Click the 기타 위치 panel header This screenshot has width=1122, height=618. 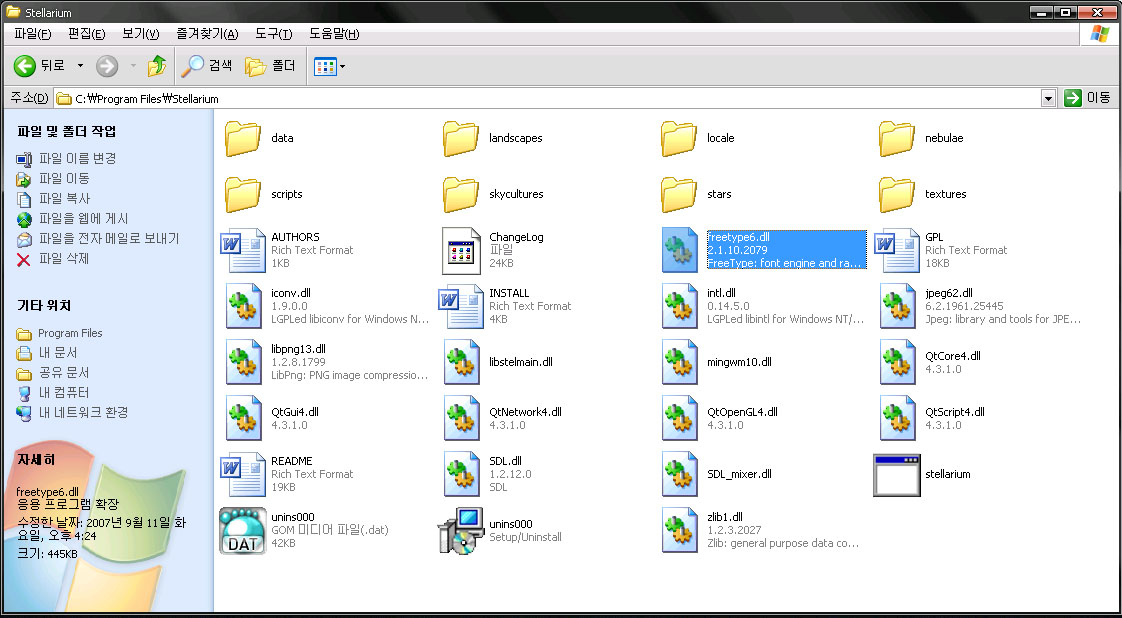[x=44, y=306]
